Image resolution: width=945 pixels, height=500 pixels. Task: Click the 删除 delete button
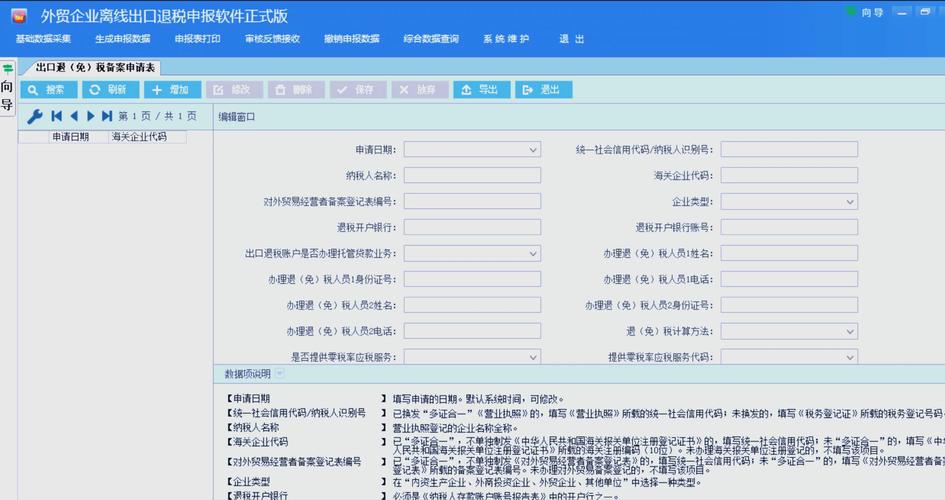[297, 90]
